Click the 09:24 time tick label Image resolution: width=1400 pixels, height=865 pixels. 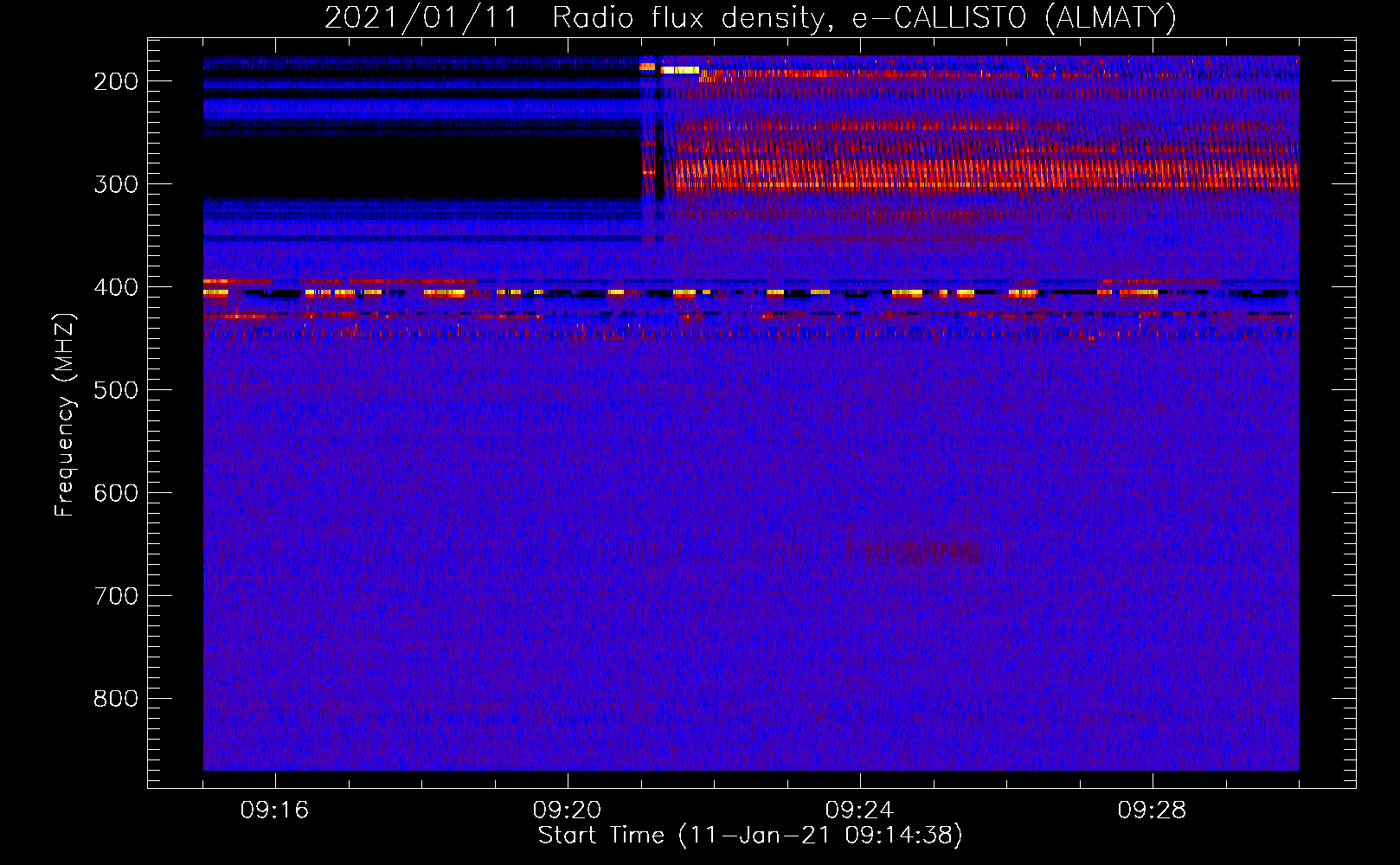click(x=859, y=811)
